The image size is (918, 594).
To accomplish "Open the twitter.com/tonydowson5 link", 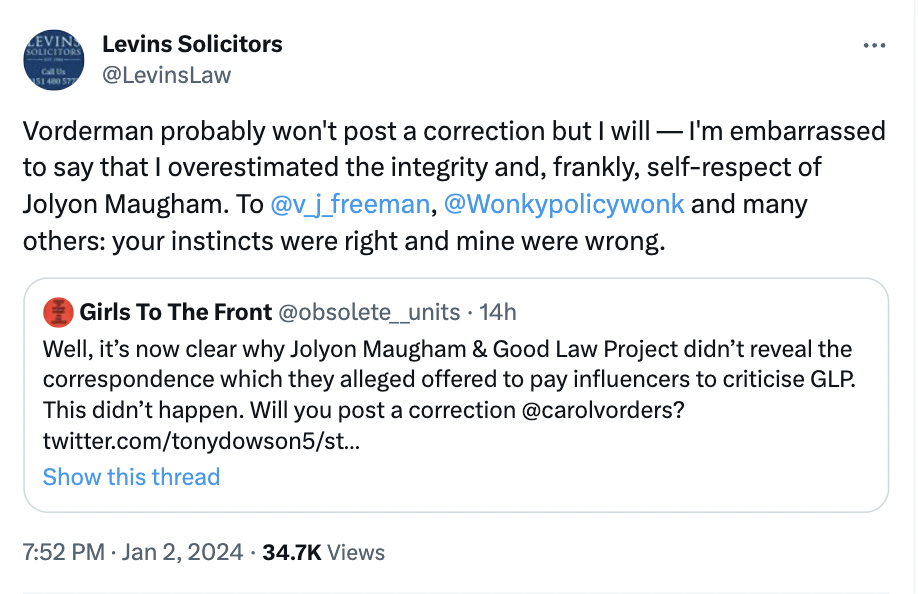I will point(195,440).
